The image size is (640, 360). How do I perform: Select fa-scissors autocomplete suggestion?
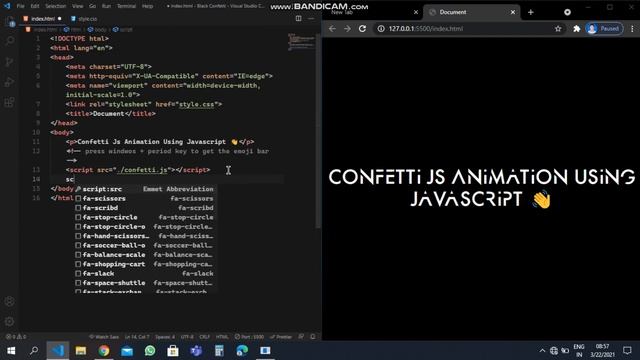click(145, 198)
